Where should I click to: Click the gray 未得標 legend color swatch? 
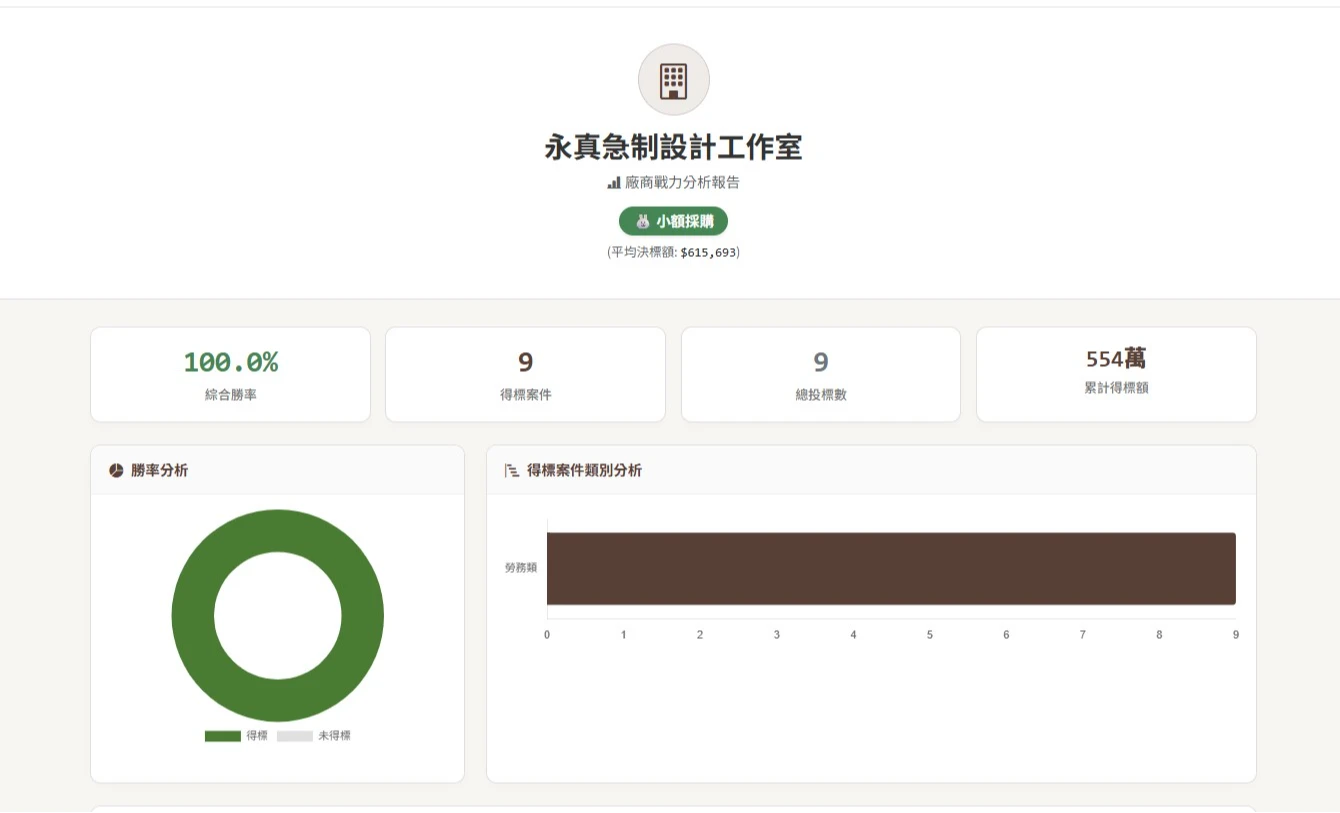[295, 736]
